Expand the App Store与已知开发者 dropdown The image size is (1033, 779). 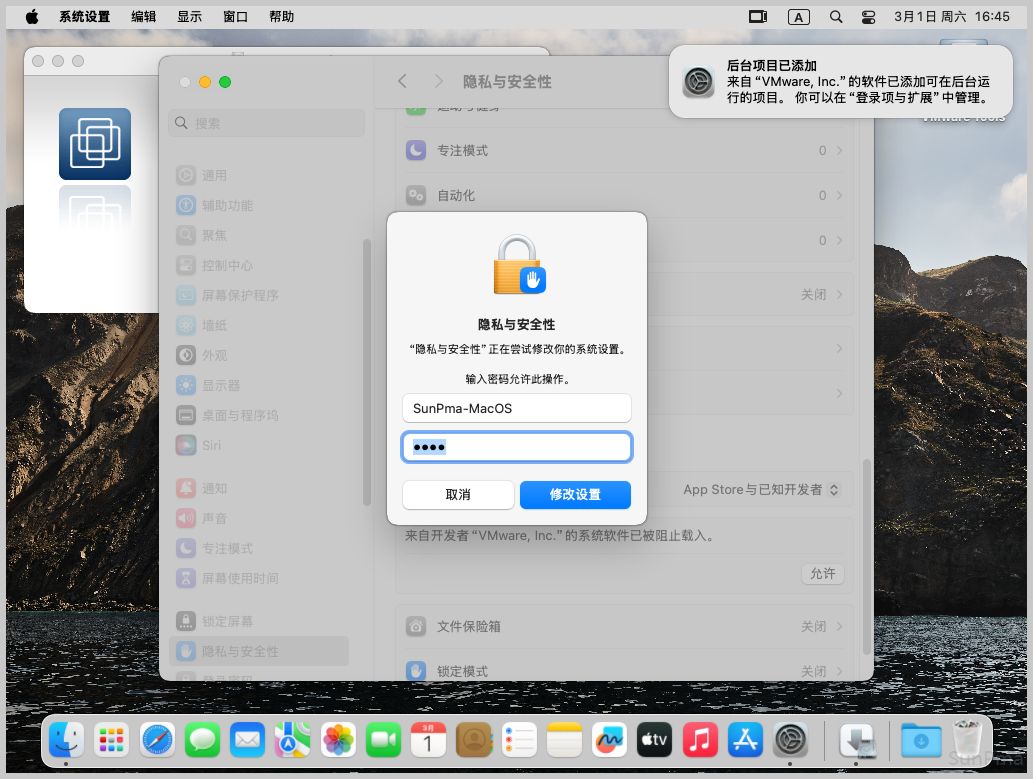click(x=762, y=490)
